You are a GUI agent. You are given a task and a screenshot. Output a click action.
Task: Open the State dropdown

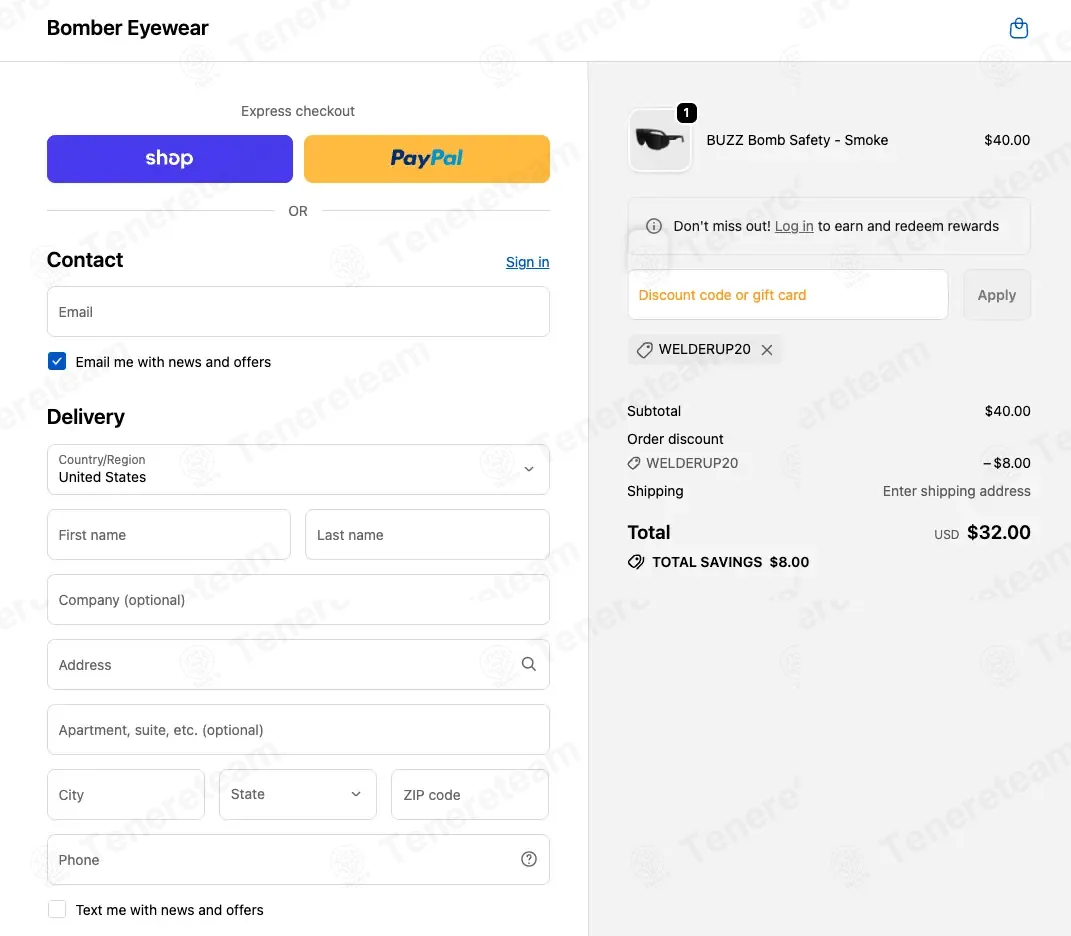(297, 795)
